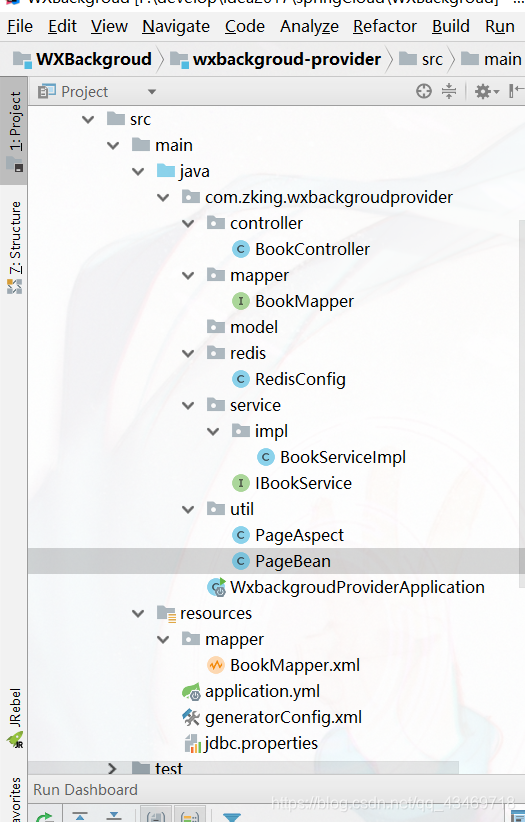Collapse the mapper folder under resources
This screenshot has height=822, width=525.
[x=163, y=640]
